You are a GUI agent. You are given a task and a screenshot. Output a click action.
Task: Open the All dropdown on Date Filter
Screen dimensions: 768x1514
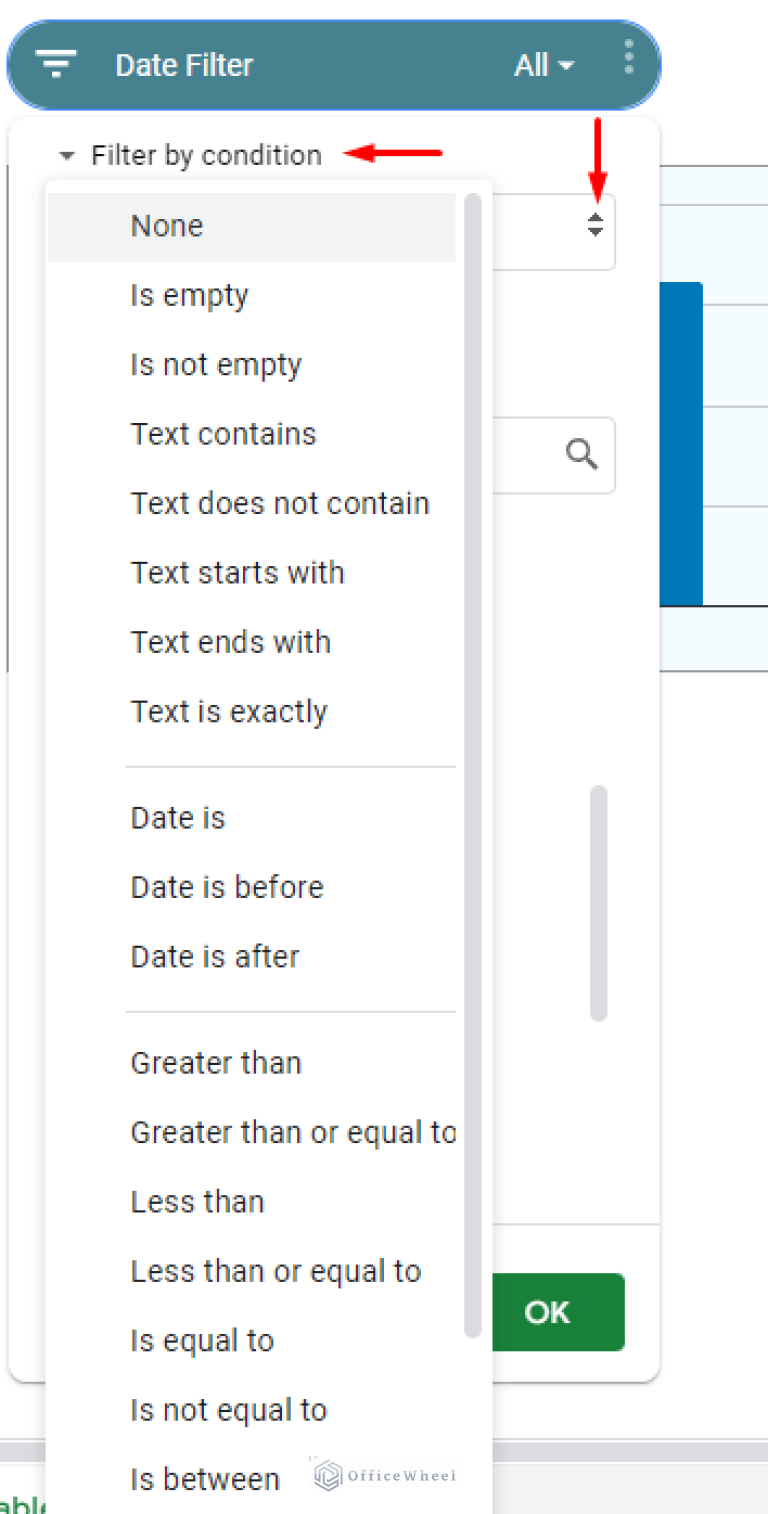coord(544,66)
